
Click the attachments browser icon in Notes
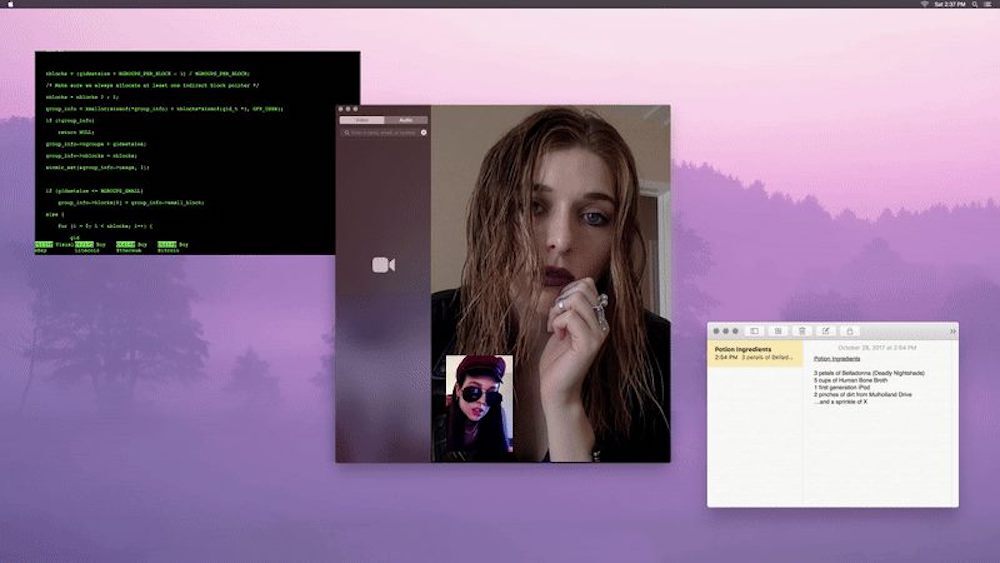click(778, 331)
